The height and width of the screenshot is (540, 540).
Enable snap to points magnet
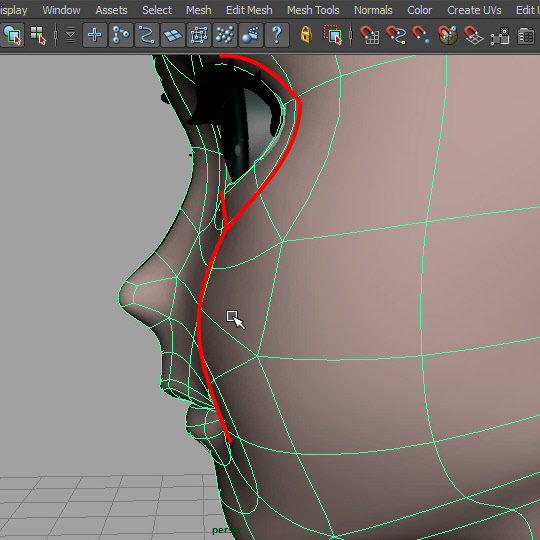point(421,35)
